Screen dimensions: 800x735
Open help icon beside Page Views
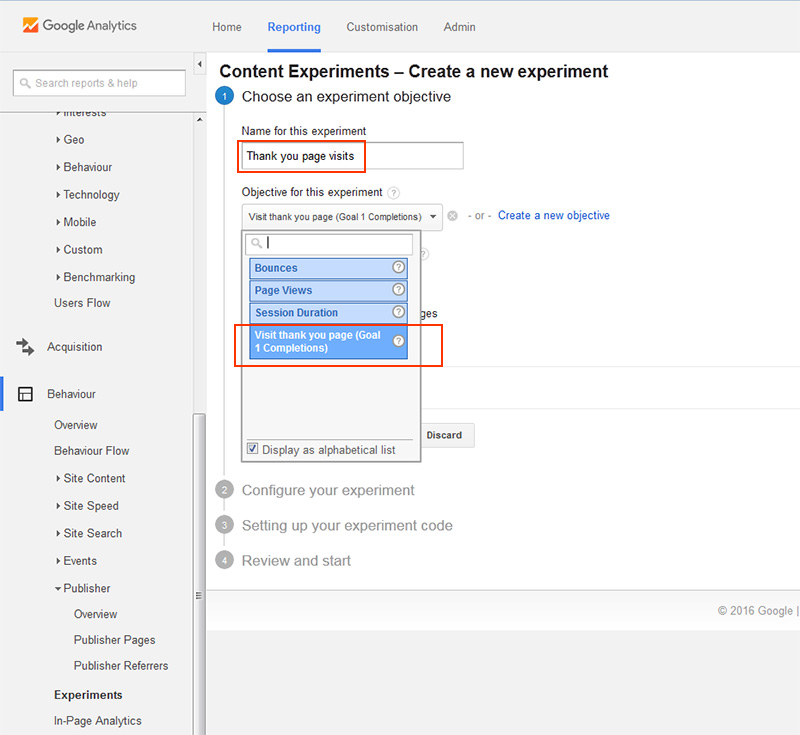pyautogui.click(x=398, y=290)
